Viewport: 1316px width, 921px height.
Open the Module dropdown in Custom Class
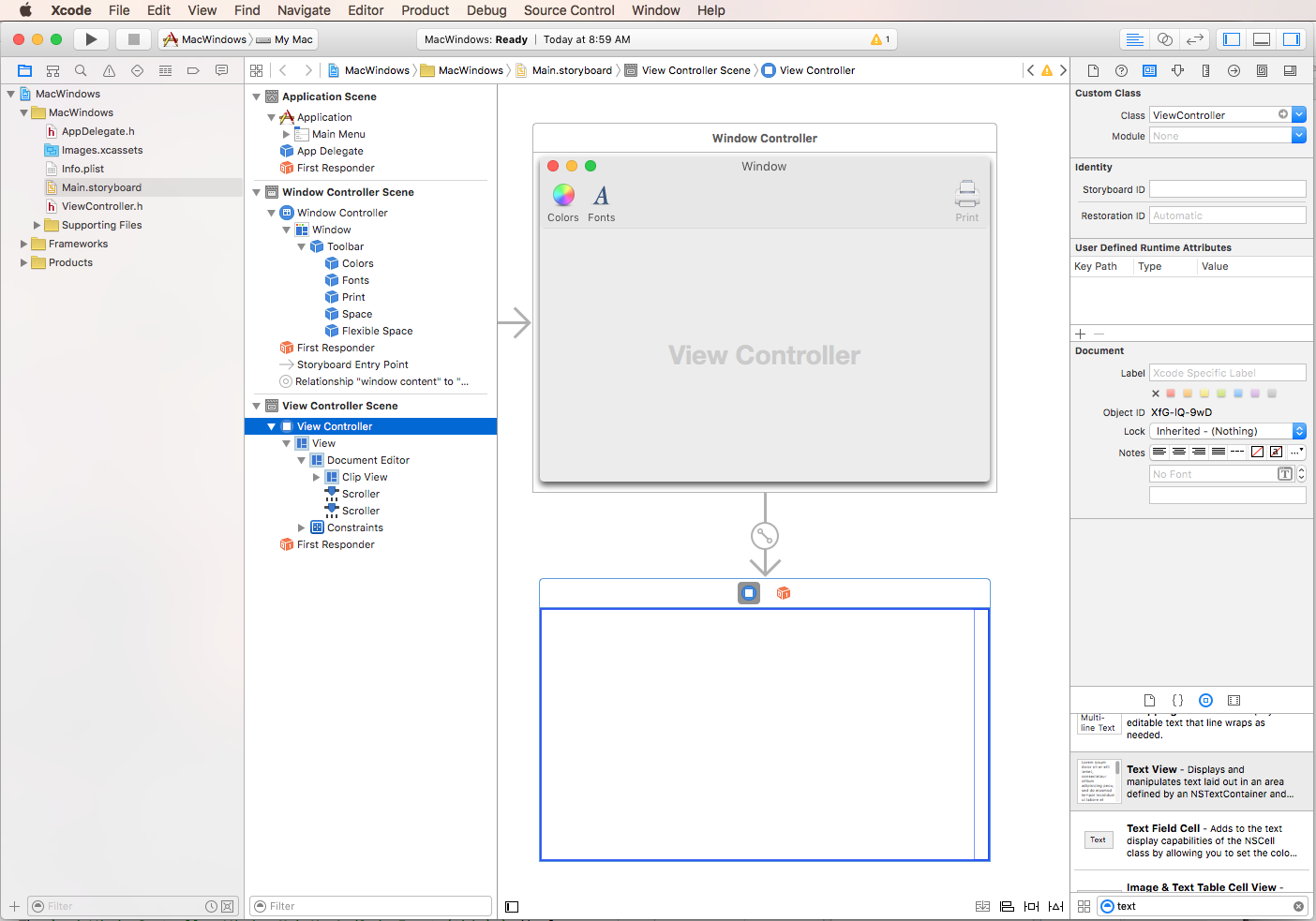1299,135
